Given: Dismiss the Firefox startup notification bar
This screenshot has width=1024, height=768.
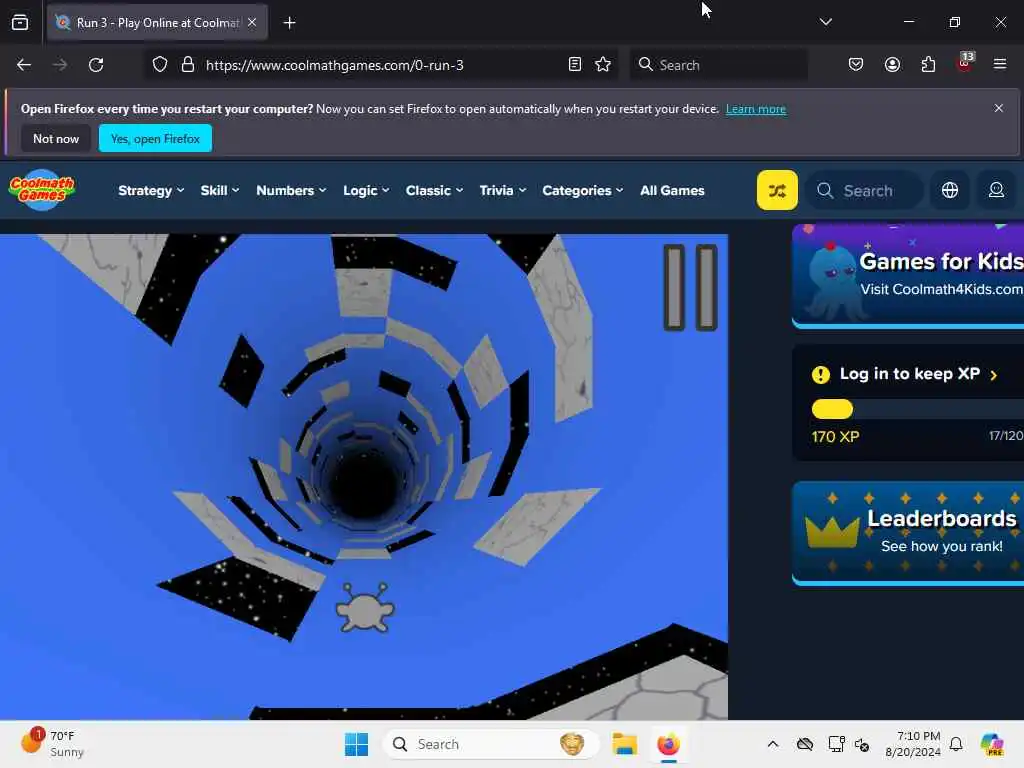Looking at the screenshot, I should (x=999, y=108).
